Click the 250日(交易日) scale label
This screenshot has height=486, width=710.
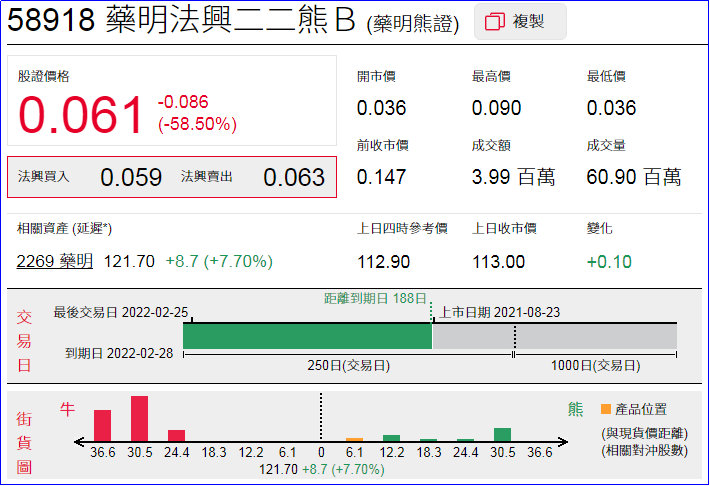(x=348, y=366)
